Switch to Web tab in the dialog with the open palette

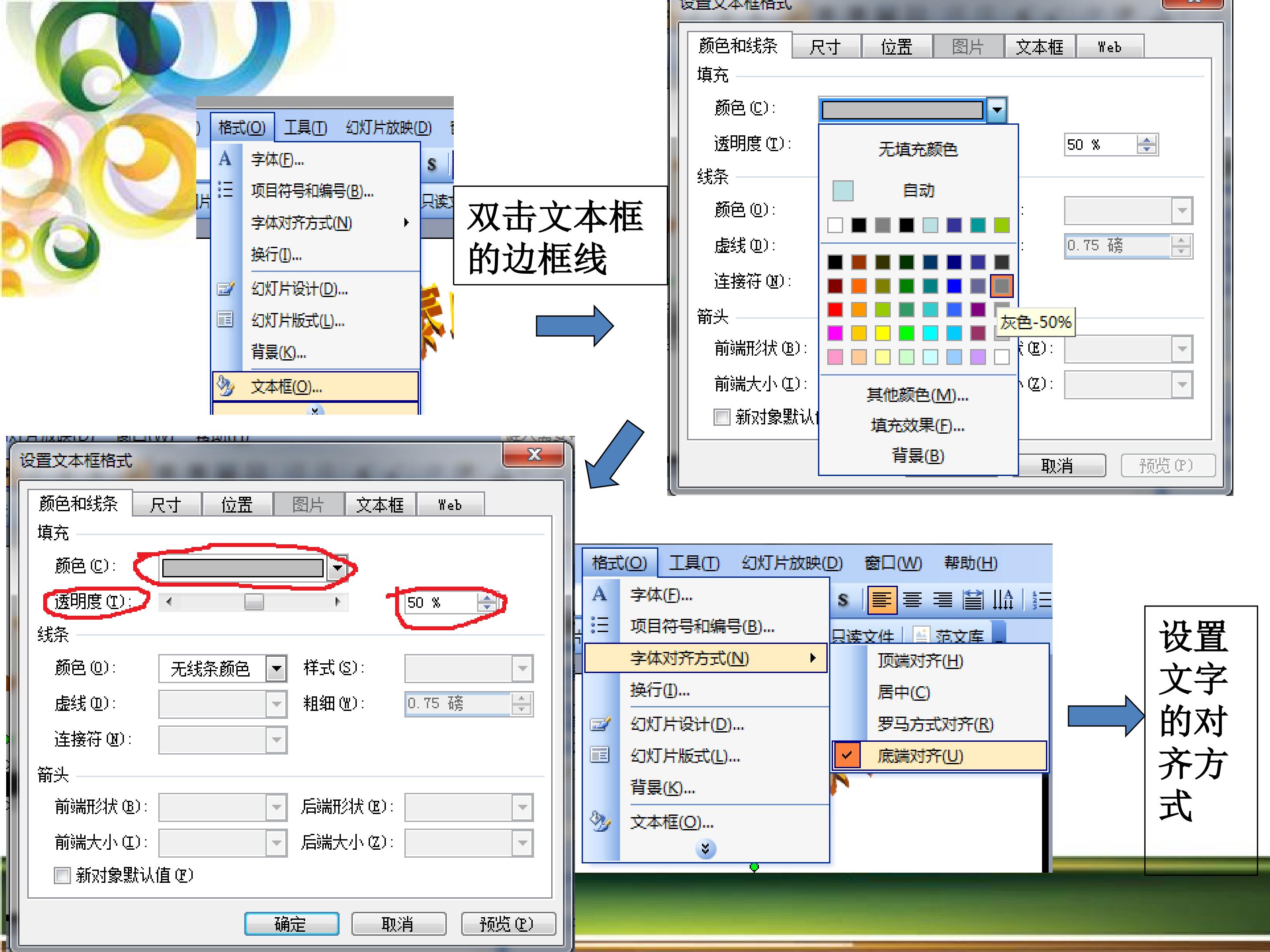click(1109, 47)
